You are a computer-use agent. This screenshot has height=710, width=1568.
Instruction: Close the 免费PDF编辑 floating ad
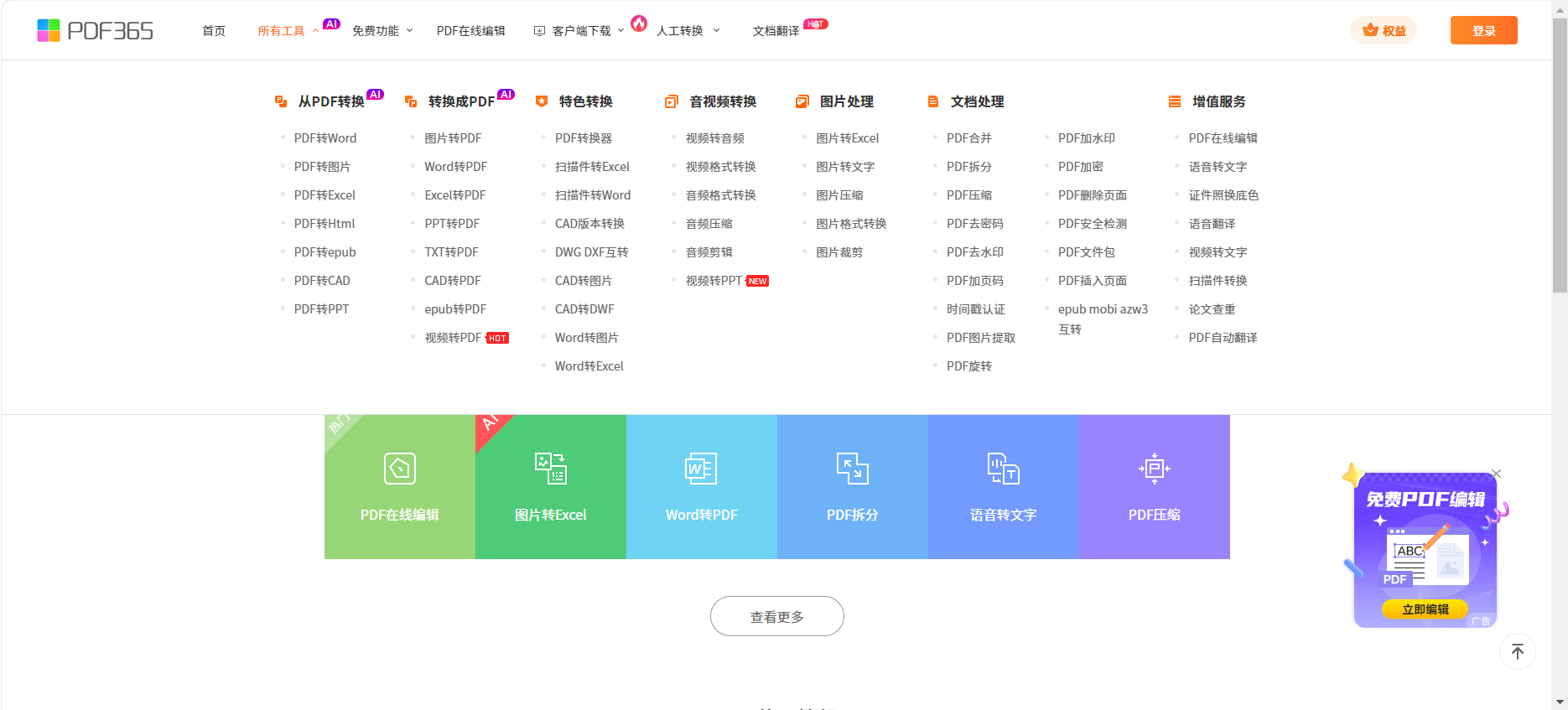tap(1497, 474)
